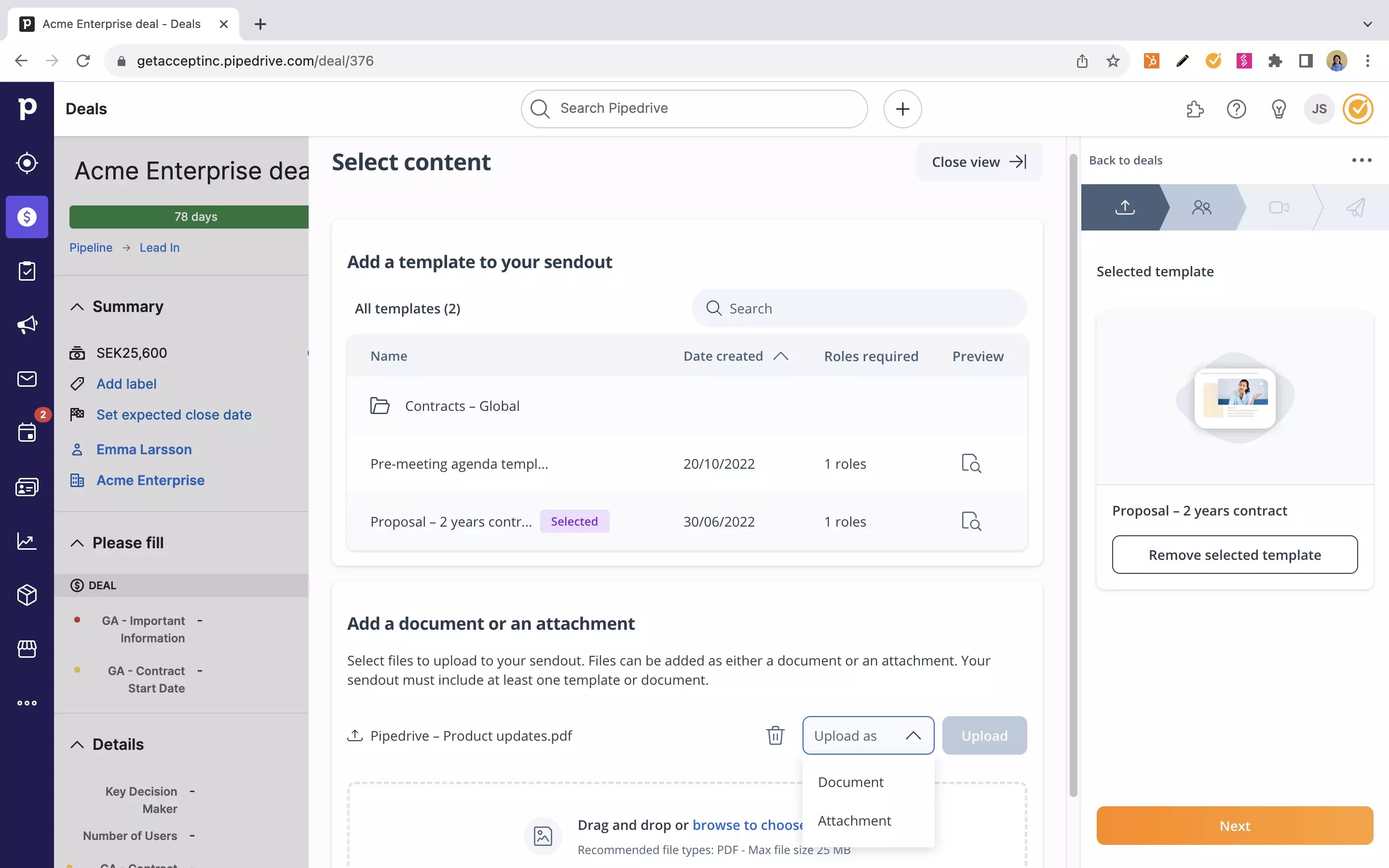
Task: Open Projects checklist icon in sidebar
Action: pyautogui.click(x=27, y=271)
